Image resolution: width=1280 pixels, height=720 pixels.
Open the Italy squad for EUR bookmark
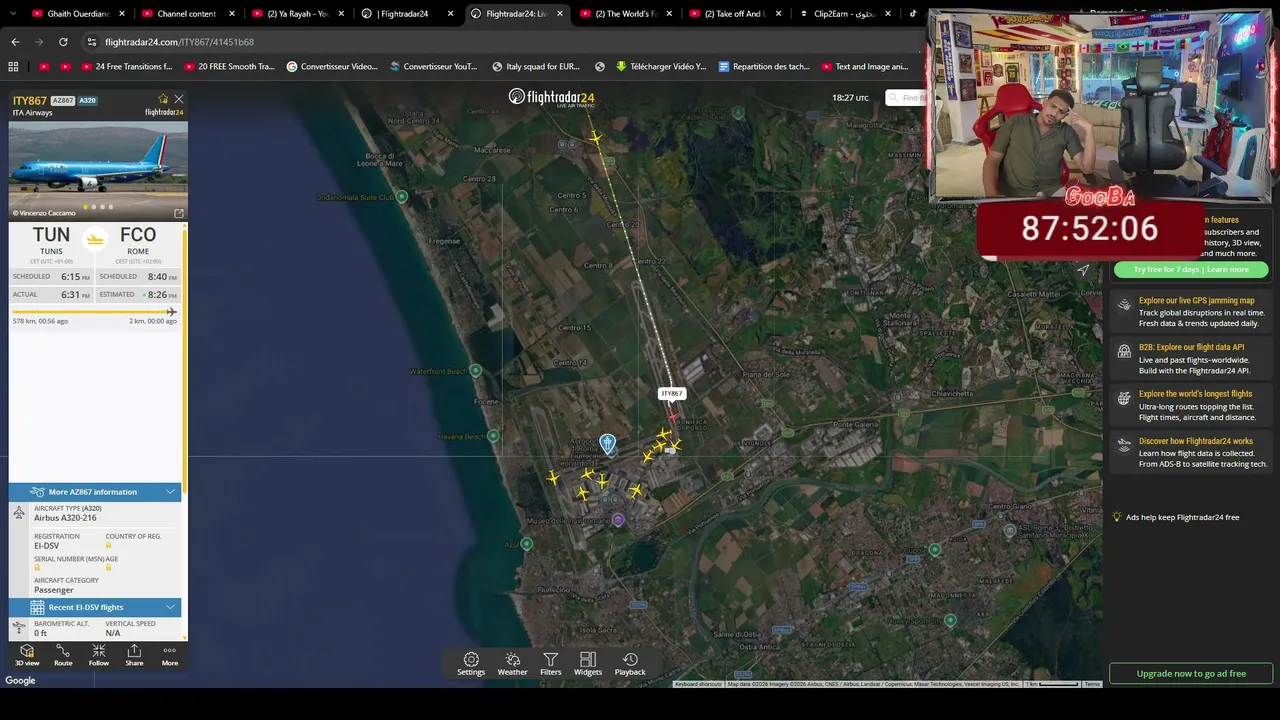(x=536, y=67)
